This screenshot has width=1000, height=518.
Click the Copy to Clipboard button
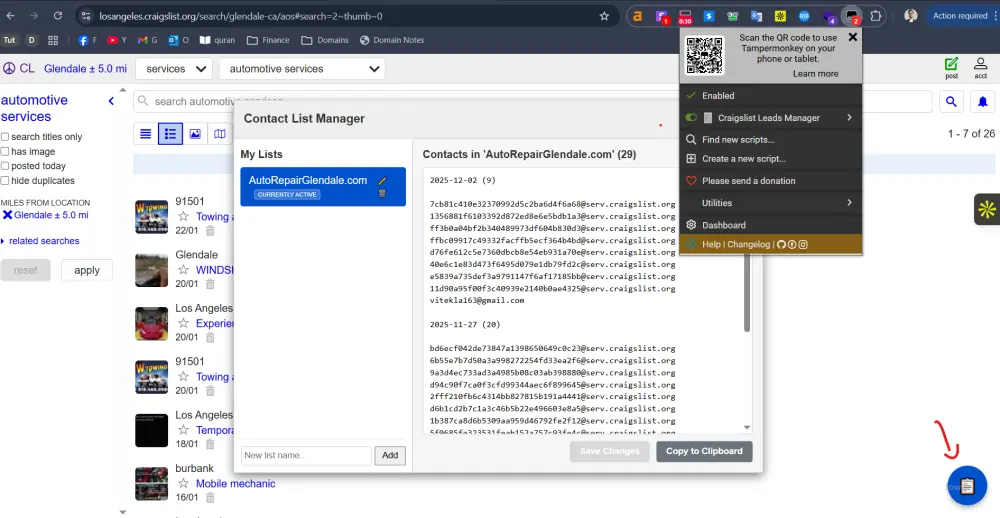pos(704,451)
